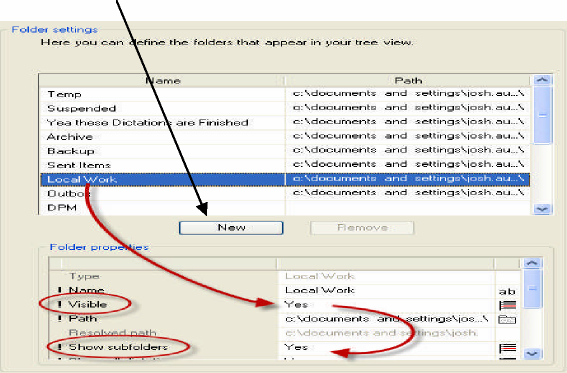Sort by the Name column header
Image resolution: width=567 pixels, height=373 pixels.
click(162, 81)
